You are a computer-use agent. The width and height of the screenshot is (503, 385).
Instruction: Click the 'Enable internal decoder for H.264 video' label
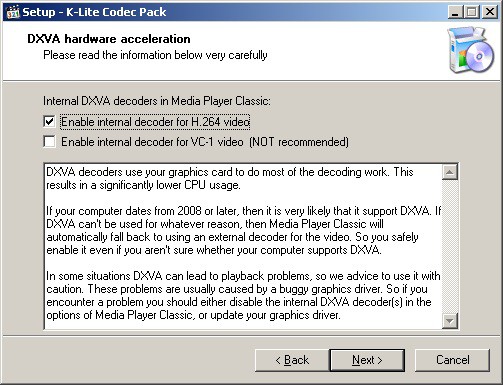[155, 122]
